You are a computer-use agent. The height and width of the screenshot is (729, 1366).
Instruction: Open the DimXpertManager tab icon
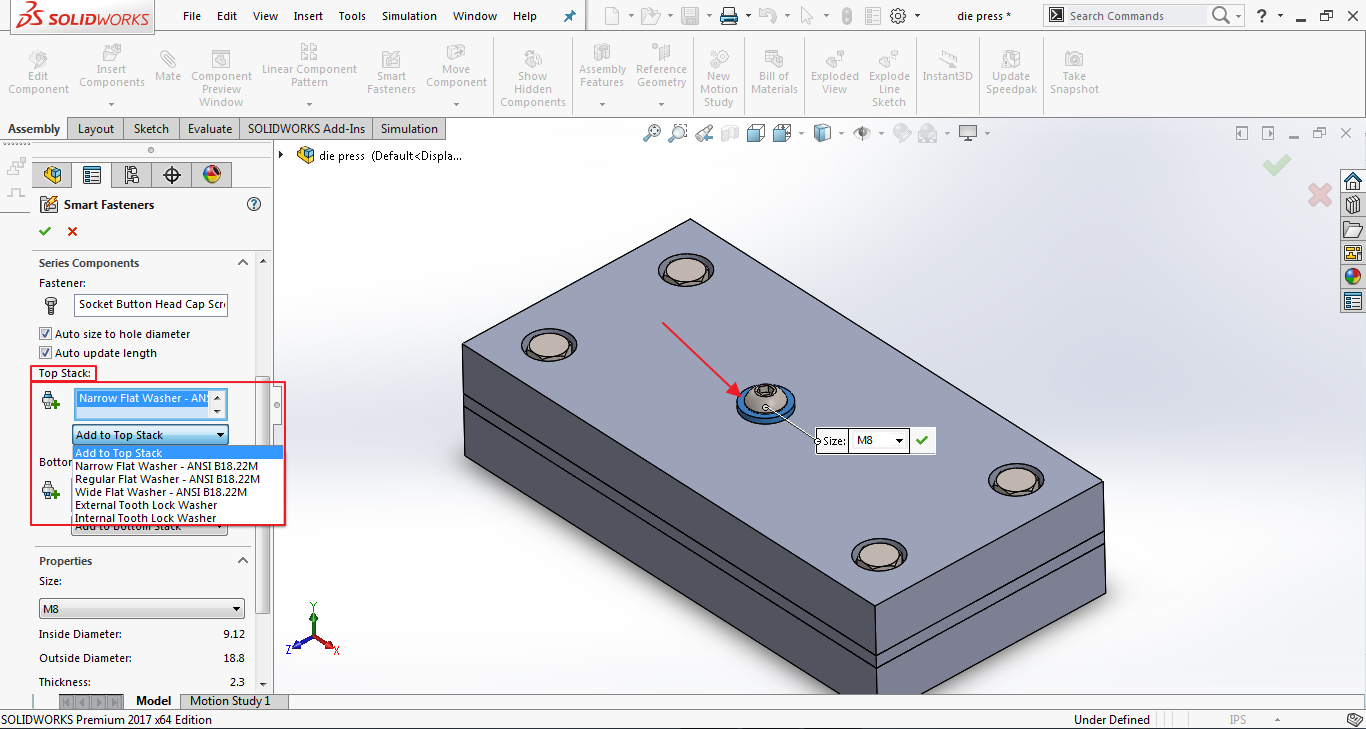pos(172,175)
